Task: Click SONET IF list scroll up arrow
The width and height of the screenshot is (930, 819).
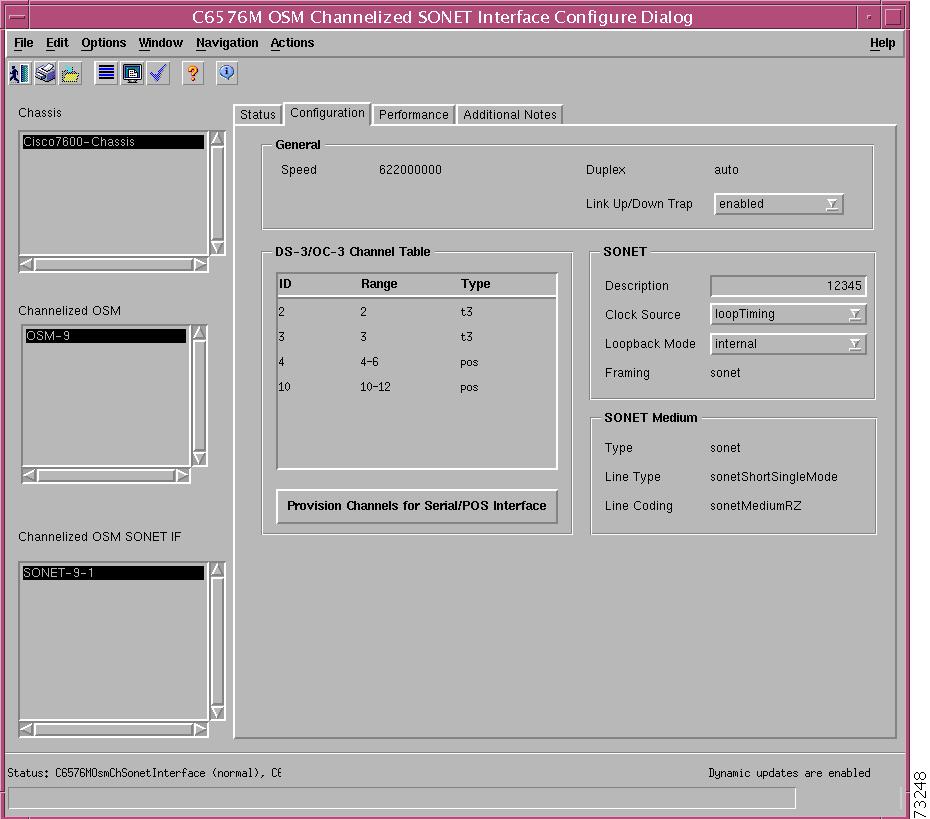Action: click(218, 570)
